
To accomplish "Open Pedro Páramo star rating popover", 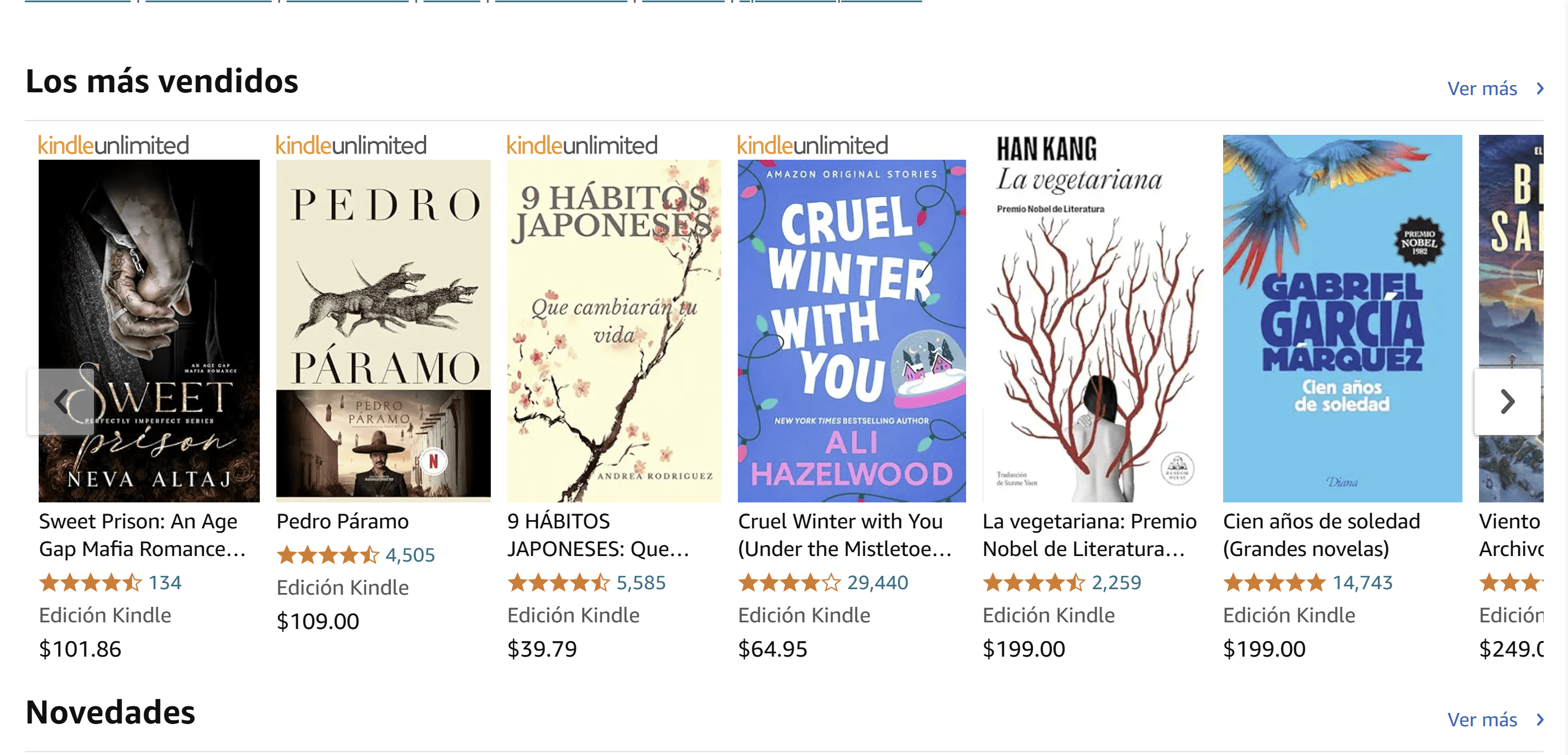I will 328,555.
